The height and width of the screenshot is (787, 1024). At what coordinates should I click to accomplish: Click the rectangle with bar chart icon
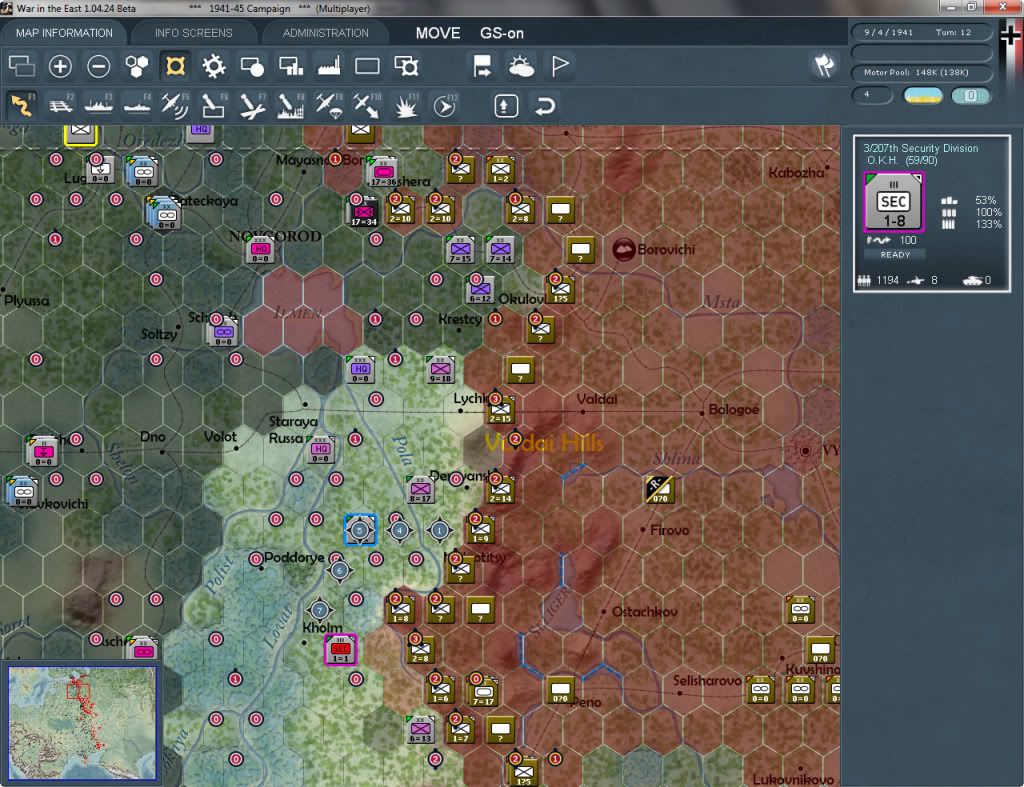pyautogui.click(x=291, y=66)
